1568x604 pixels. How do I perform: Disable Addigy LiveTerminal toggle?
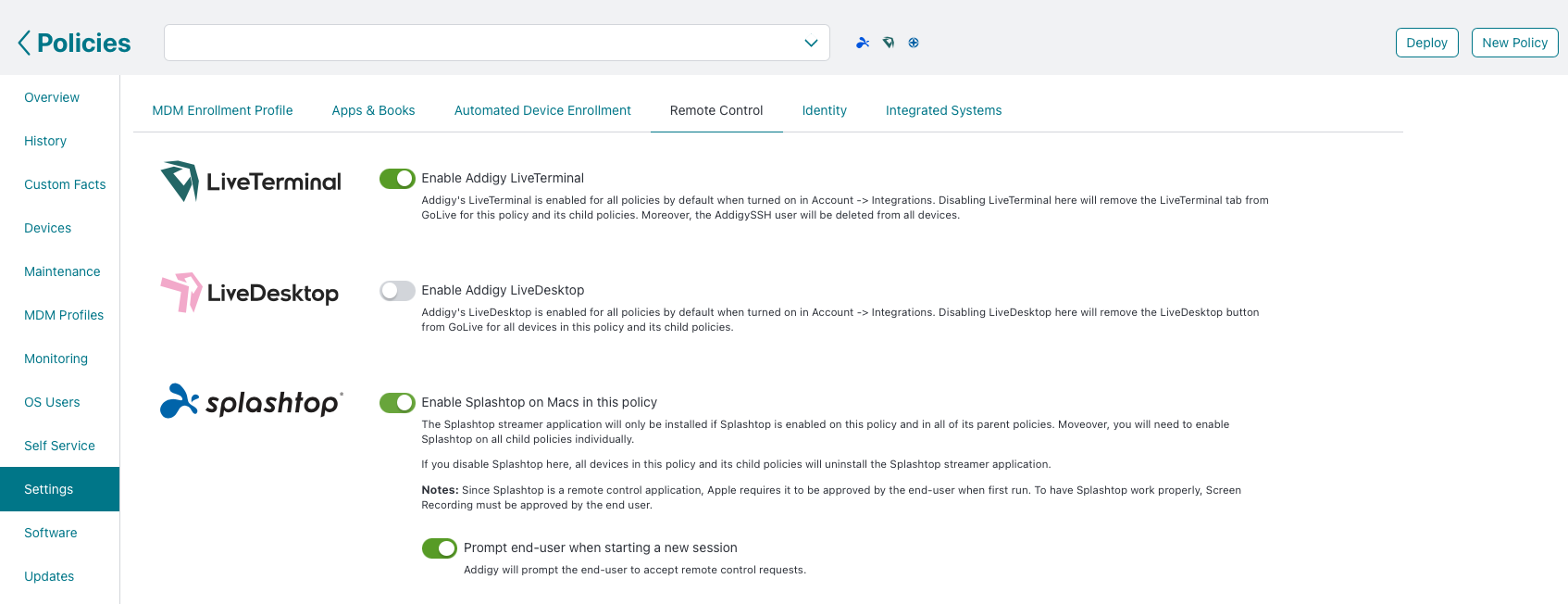pos(397,179)
